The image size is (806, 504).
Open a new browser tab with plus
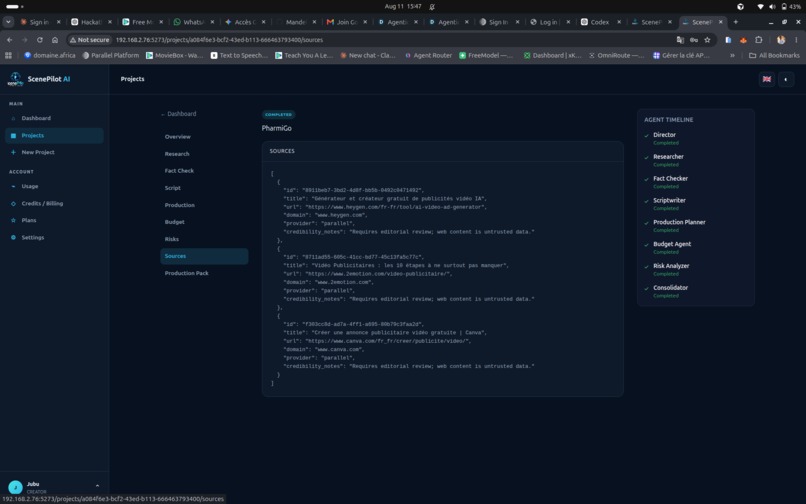736,22
